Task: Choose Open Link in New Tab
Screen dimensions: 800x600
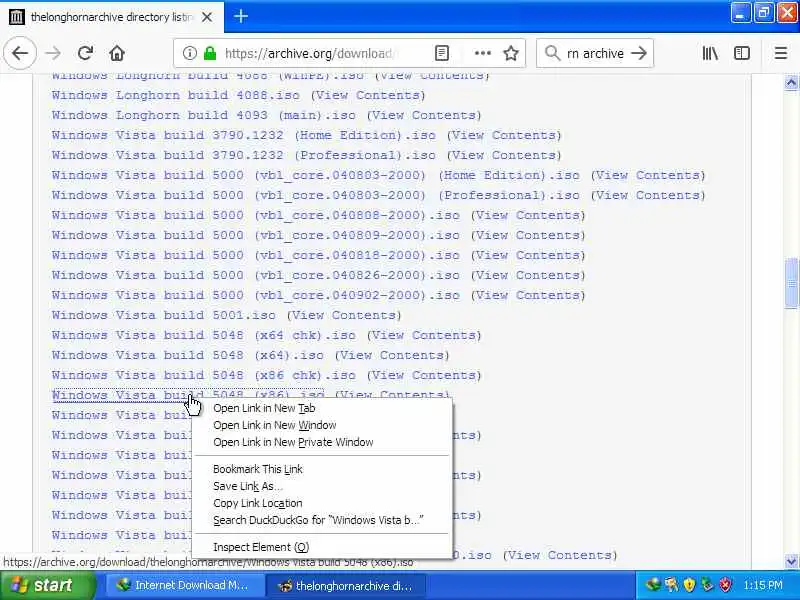Action: 264,408
